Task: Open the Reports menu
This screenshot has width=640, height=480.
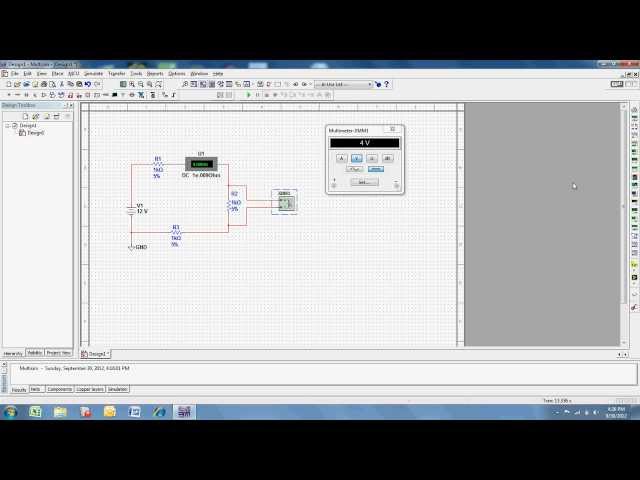Action: [x=155, y=74]
